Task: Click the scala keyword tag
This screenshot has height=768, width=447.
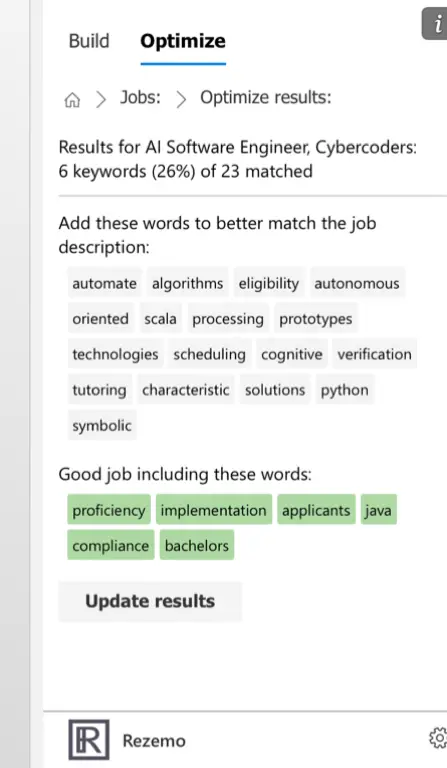Action: pyautogui.click(x=160, y=319)
